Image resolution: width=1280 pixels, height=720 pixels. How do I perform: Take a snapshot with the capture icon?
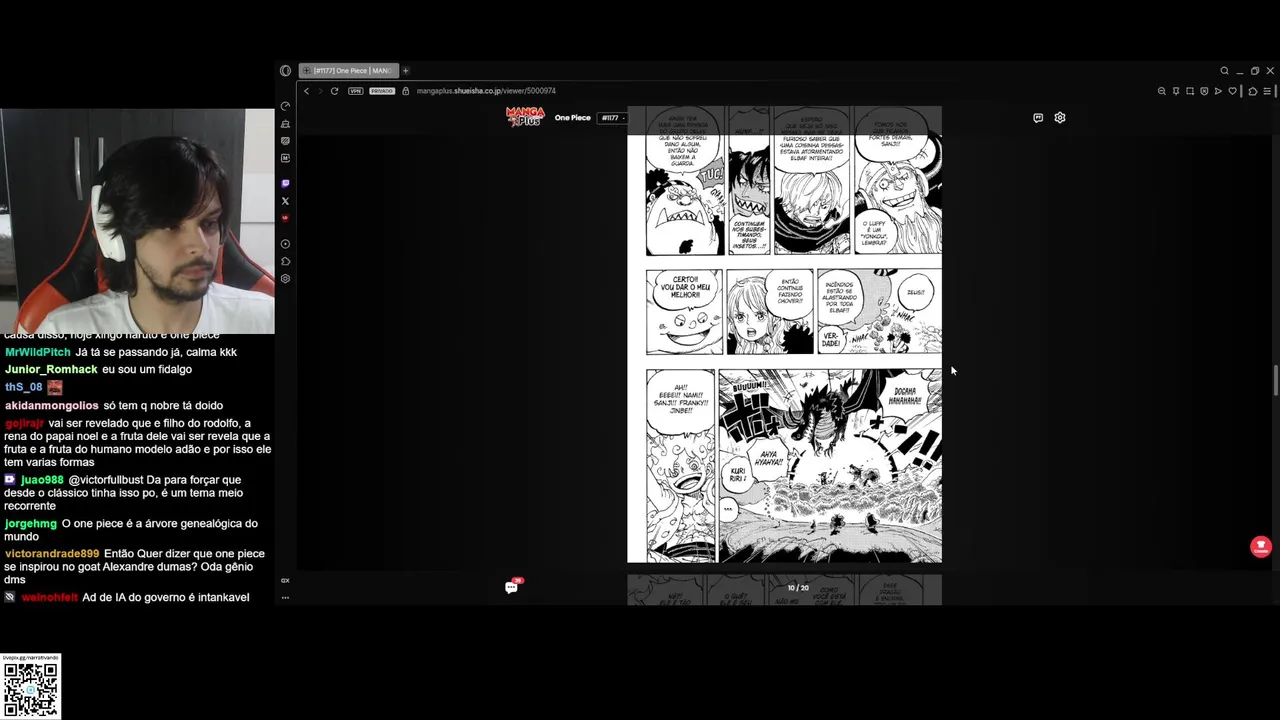tap(1190, 91)
